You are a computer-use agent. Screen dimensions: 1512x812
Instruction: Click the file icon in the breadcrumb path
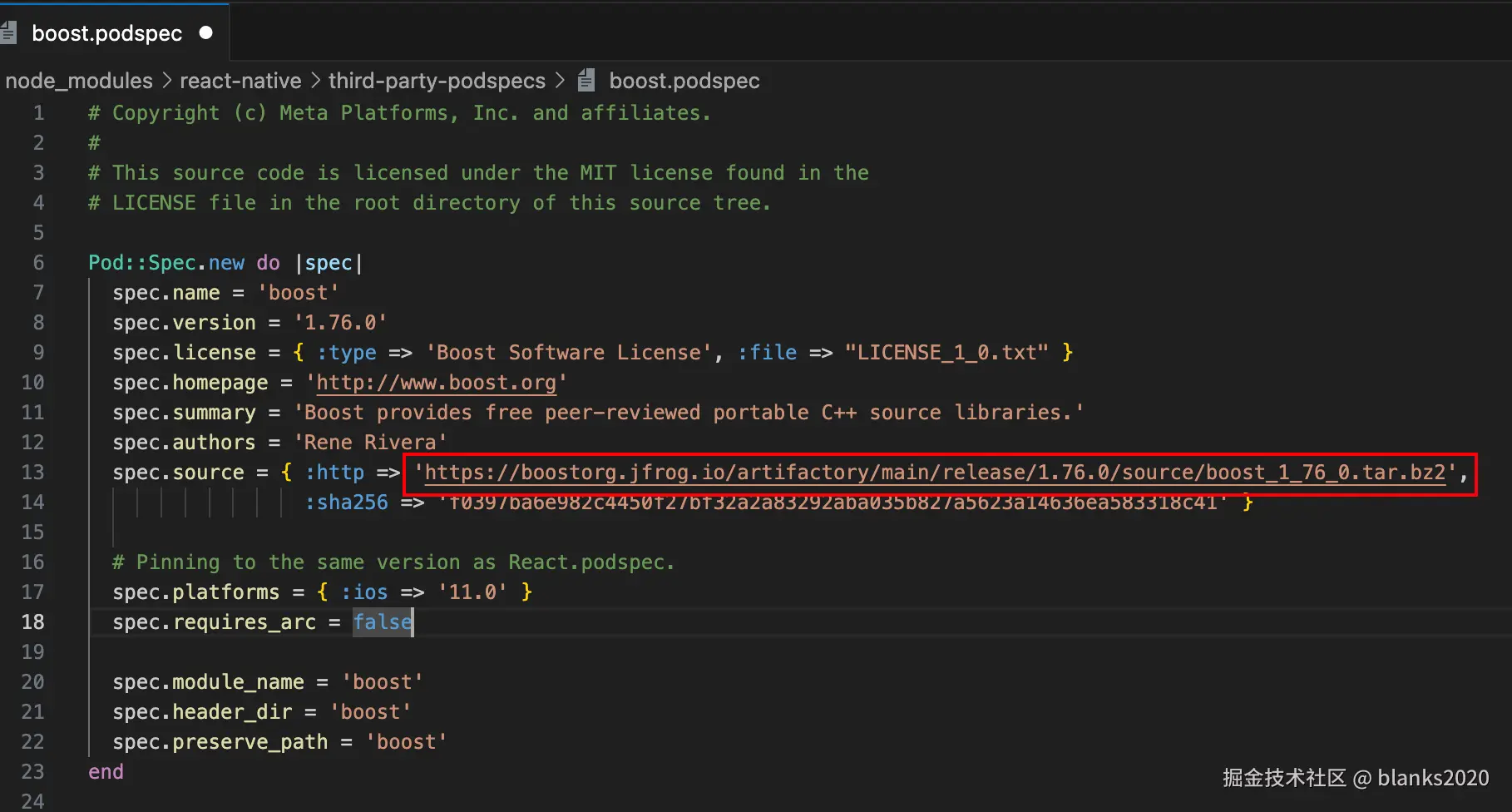[x=586, y=81]
